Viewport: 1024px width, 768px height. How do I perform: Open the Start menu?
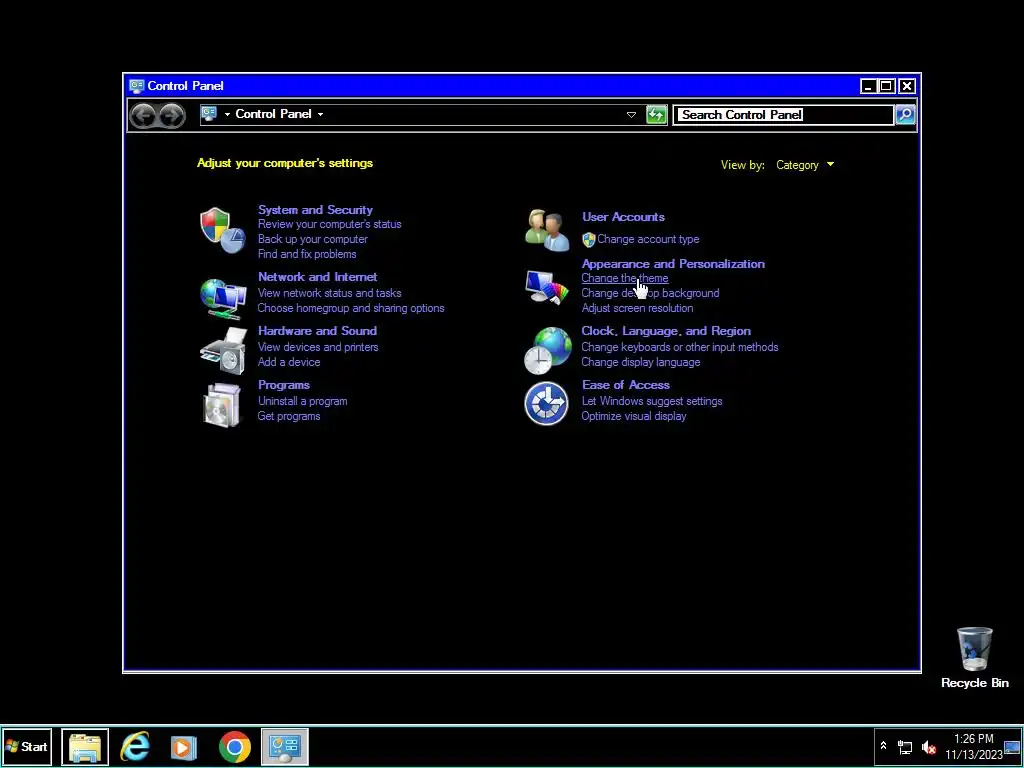click(x=27, y=746)
